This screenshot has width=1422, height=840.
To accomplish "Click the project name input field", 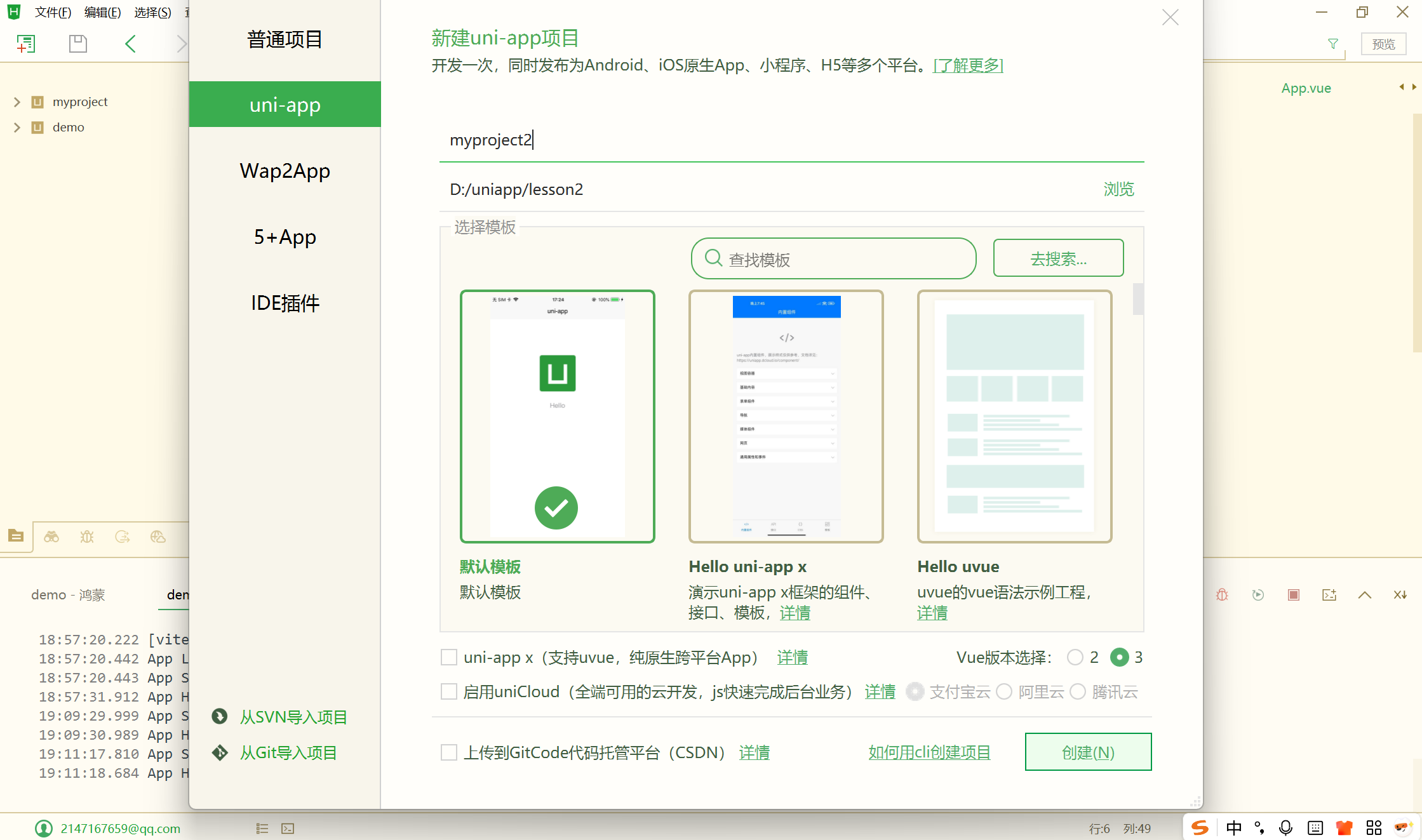I will click(791, 140).
